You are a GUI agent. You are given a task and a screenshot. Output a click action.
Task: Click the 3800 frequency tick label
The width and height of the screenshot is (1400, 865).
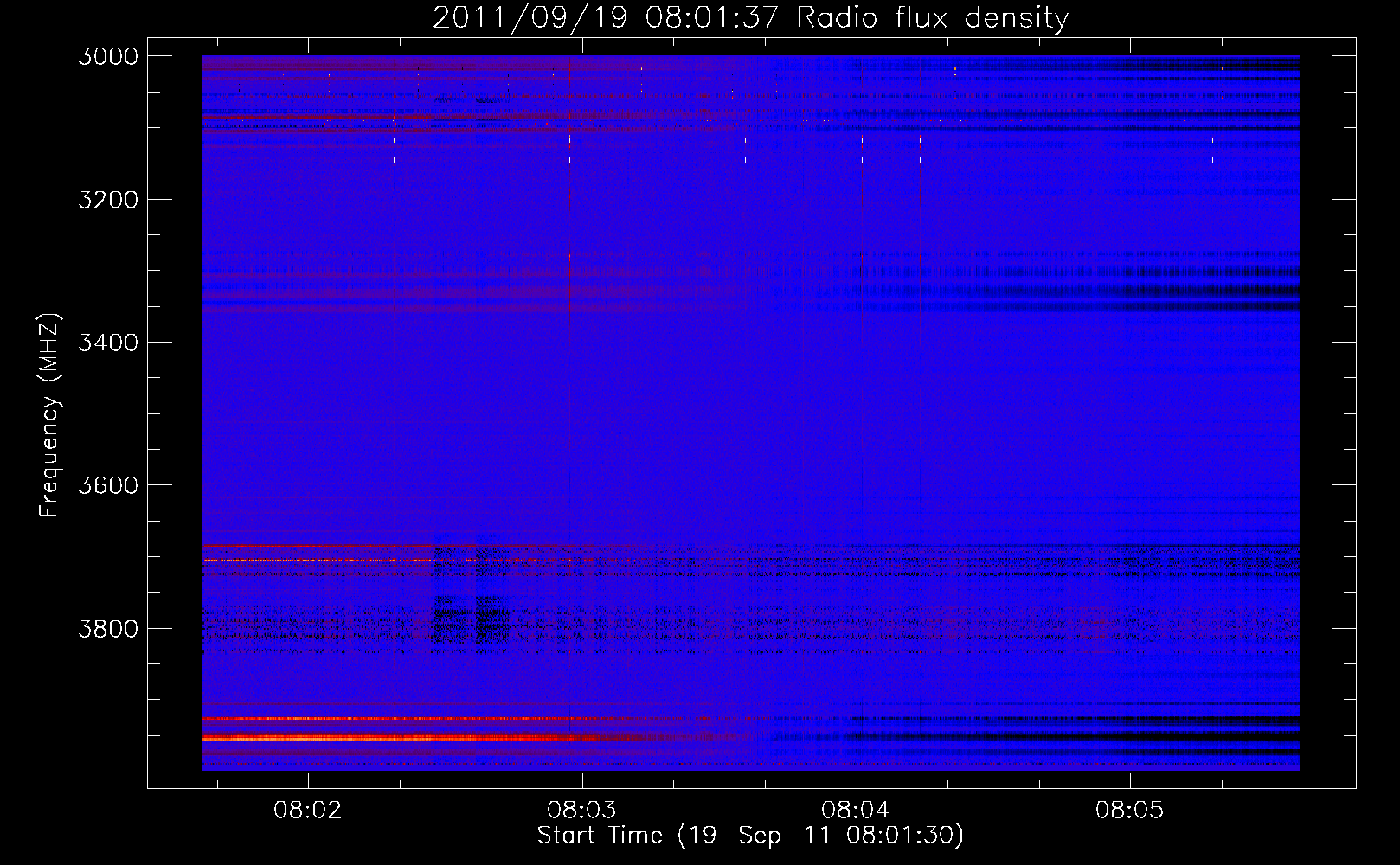[108, 628]
